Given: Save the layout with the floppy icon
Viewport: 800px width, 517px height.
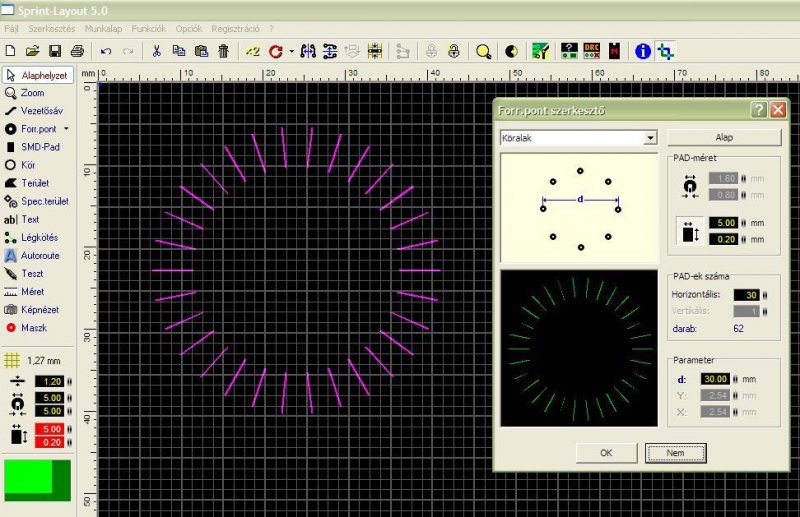Looking at the screenshot, I should point(55,51).
